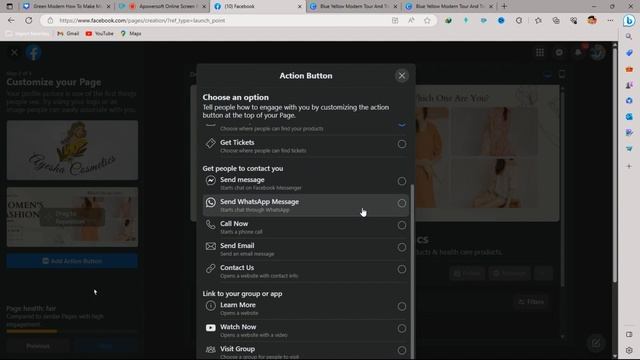Go back in the browser

click(11, 20)
